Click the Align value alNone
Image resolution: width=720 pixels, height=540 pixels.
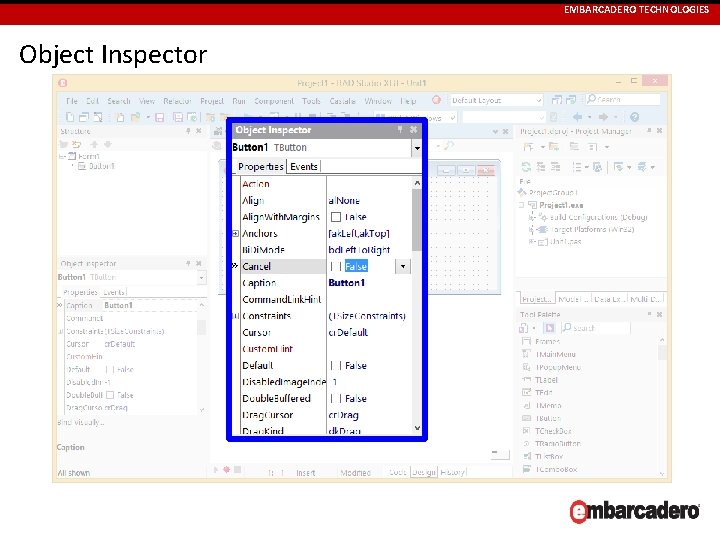[x=344, y=200]
